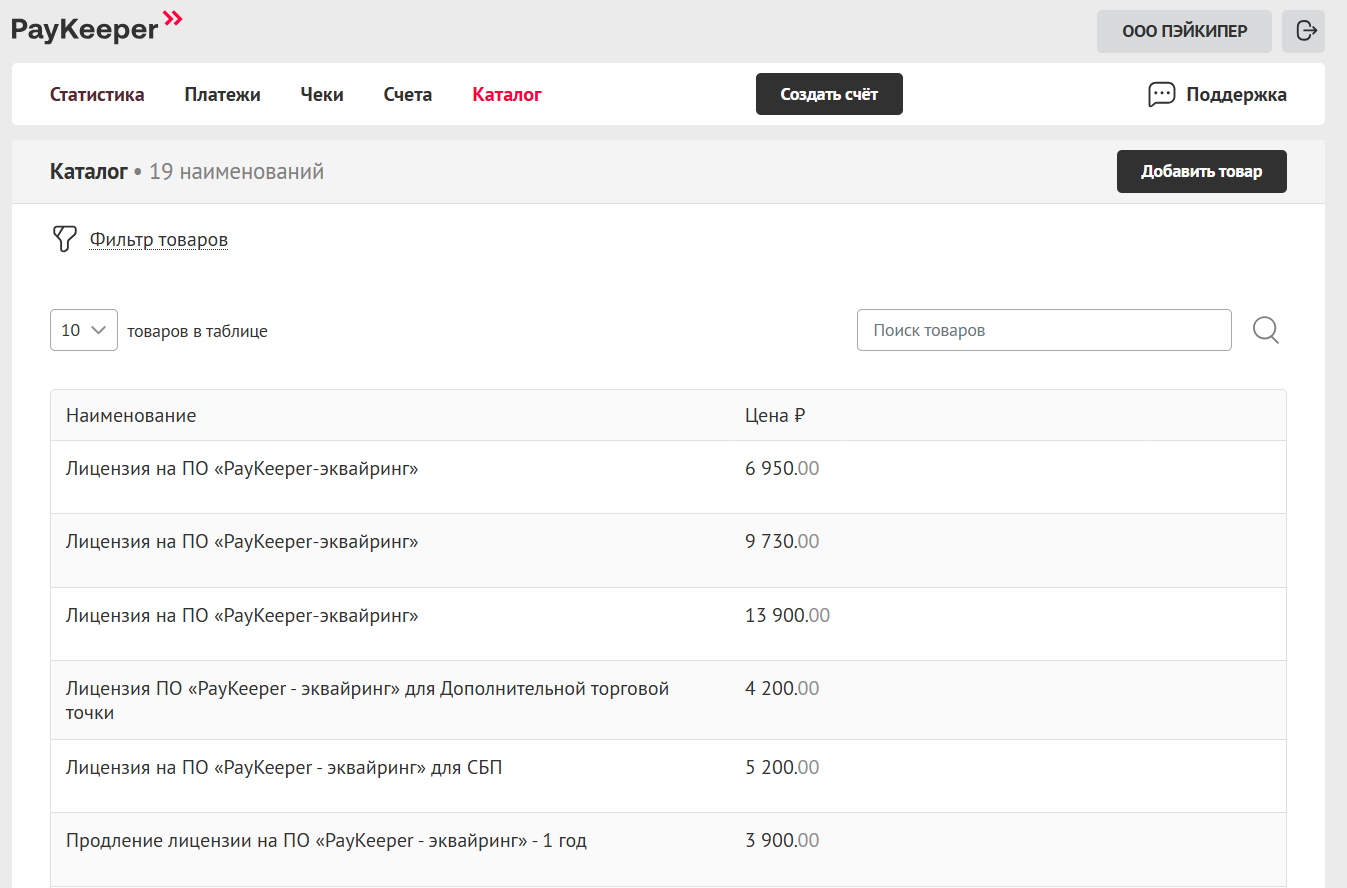The height and width of the screenshot is (888, 1347).
Task: Click the Добавить товар button
Action: (x=1201, y=171)
